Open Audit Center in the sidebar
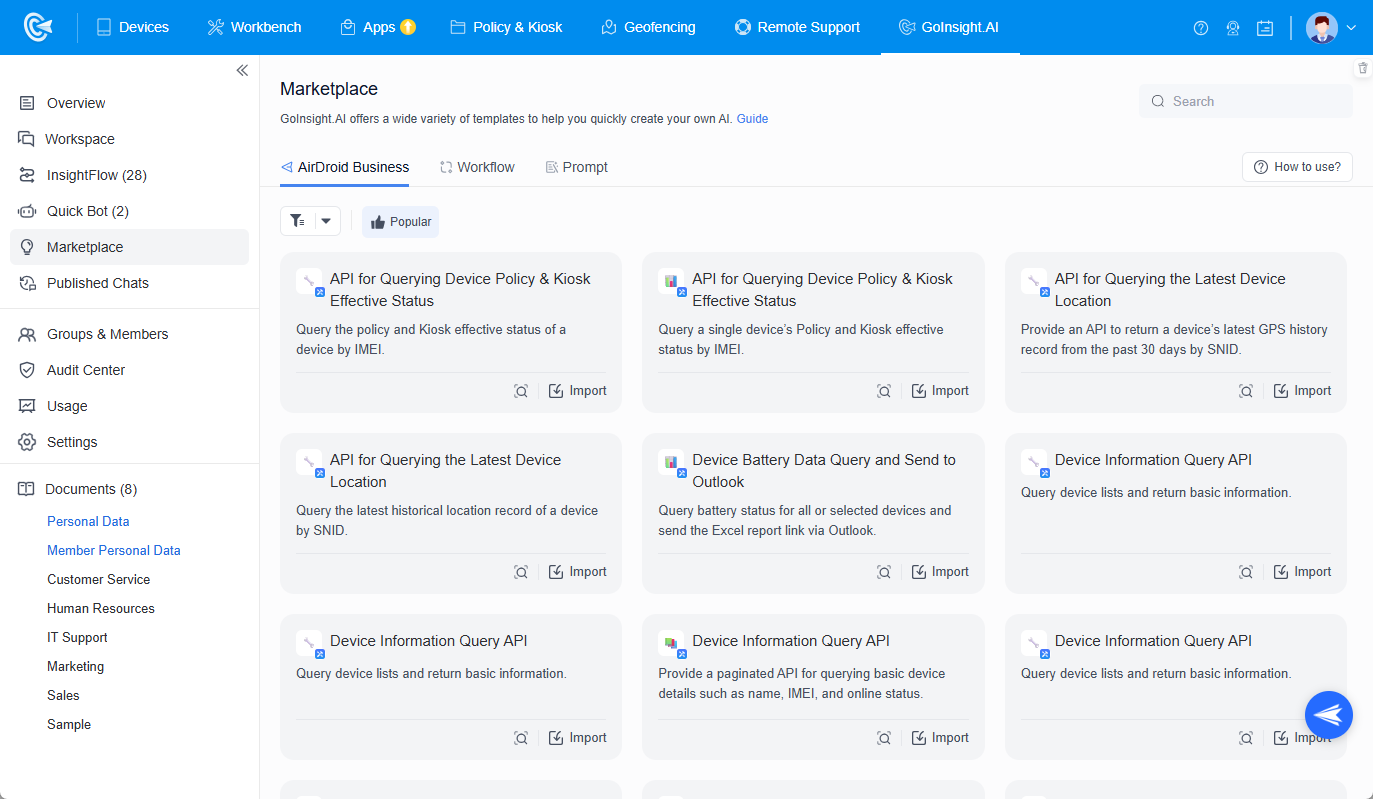 click(x=130, y=370)
